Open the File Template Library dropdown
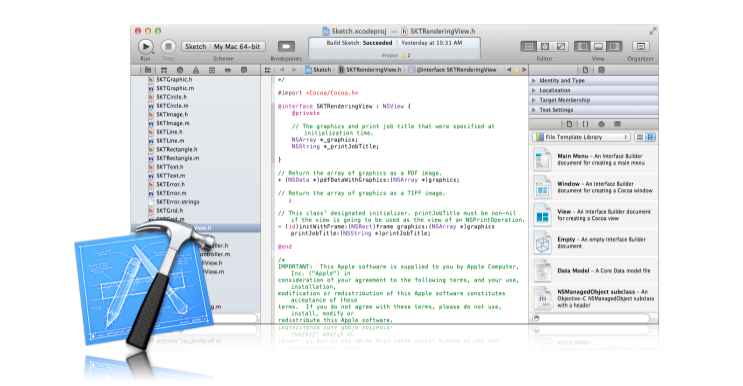This screenshot has height=386, width=743. click(x=581, y=137)
